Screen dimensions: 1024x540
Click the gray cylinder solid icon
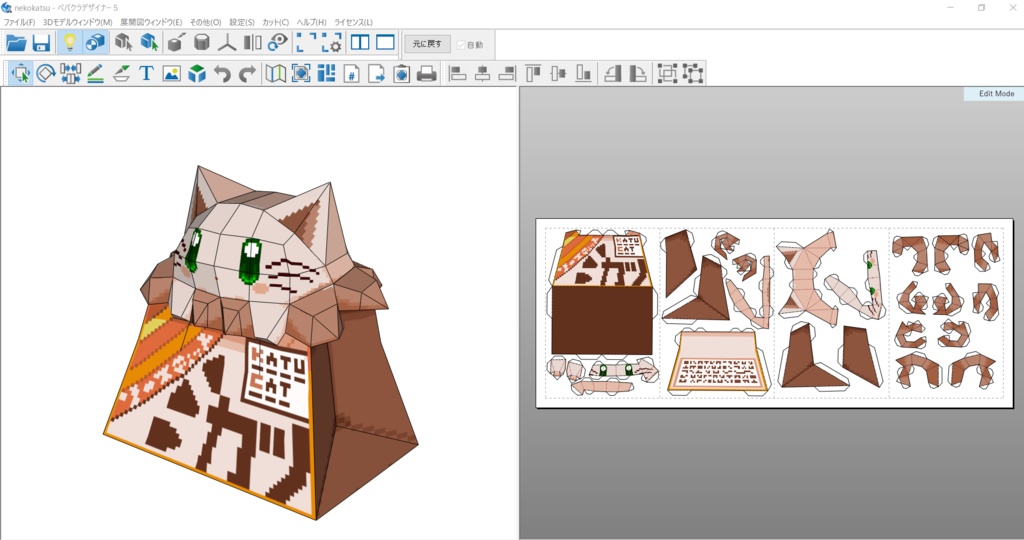point(202,43)
